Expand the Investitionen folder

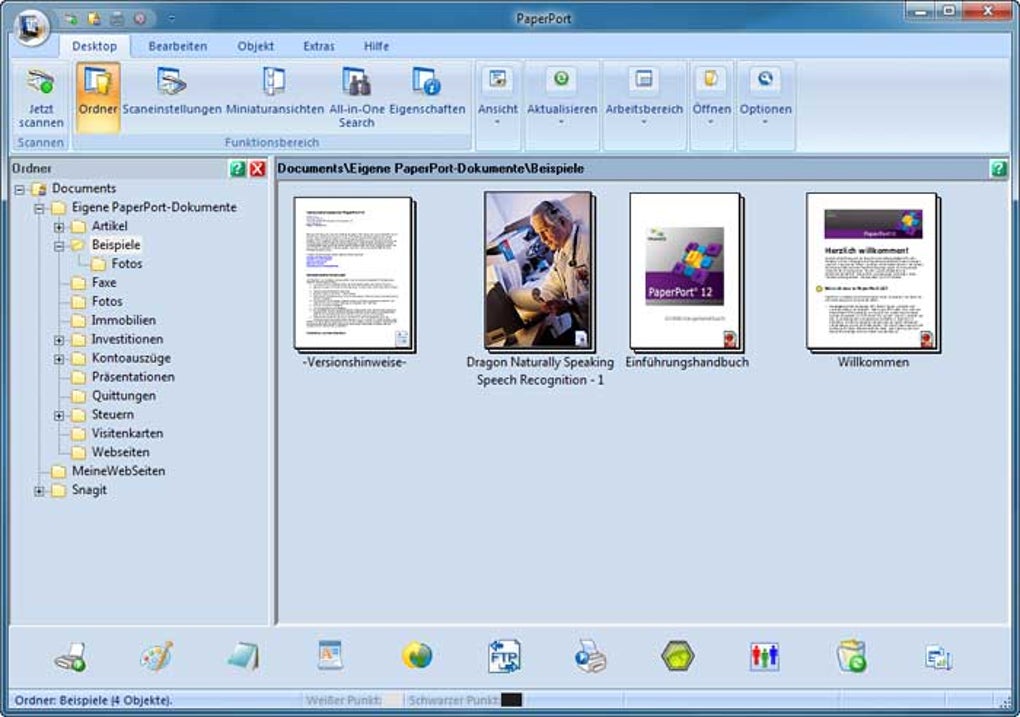click(x=59, y=340)
